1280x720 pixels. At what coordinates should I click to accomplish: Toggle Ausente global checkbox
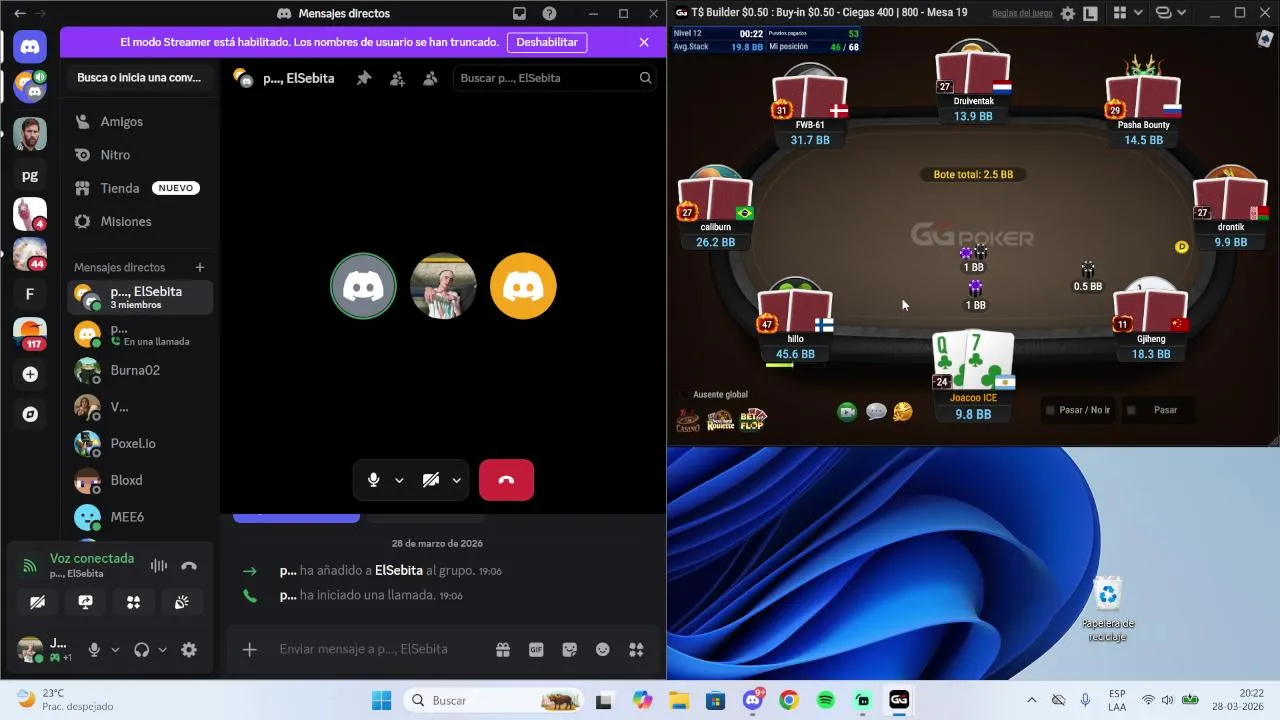pyautogui.click(x=685, y=395)
